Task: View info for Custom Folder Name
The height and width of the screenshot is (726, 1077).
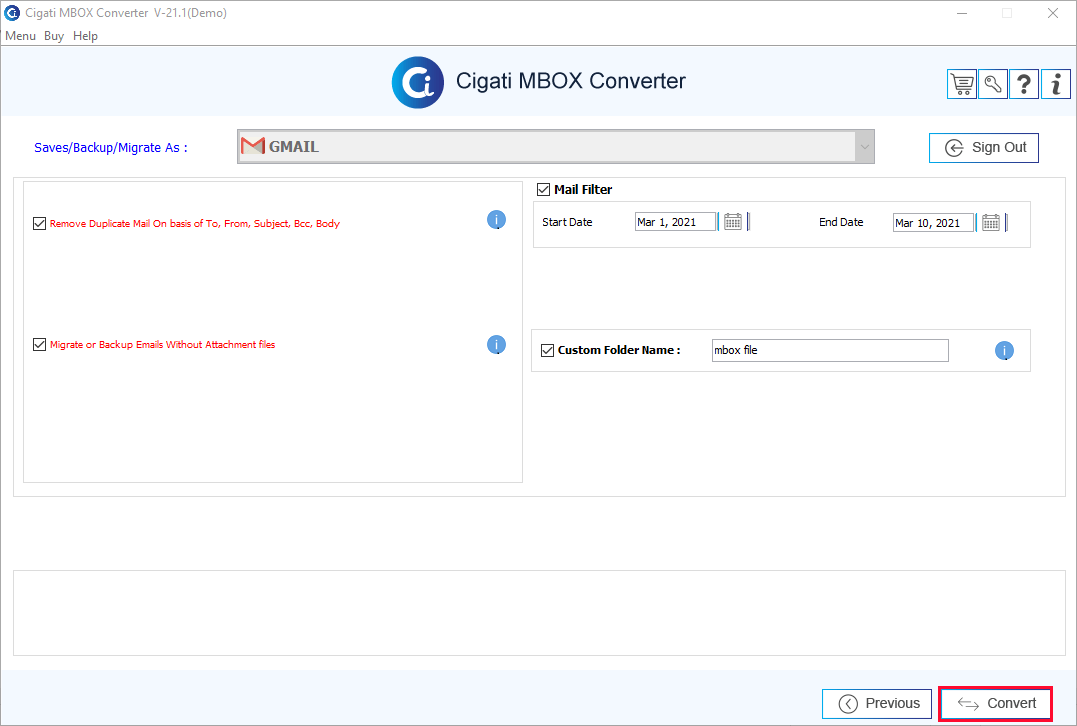Action: pyautogui.click(x=1004, y=351)
